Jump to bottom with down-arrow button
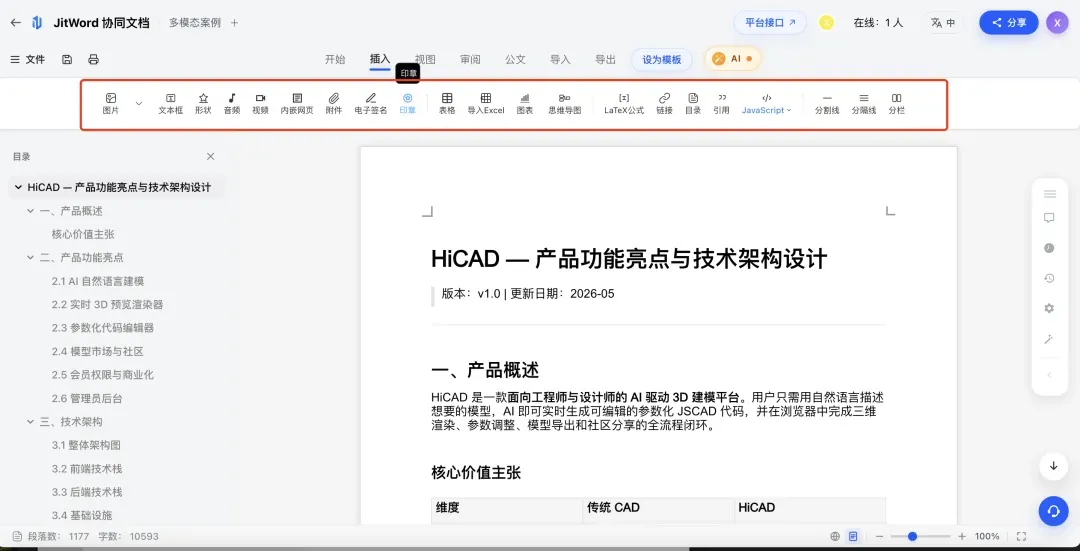 (x=1053, y=466)
